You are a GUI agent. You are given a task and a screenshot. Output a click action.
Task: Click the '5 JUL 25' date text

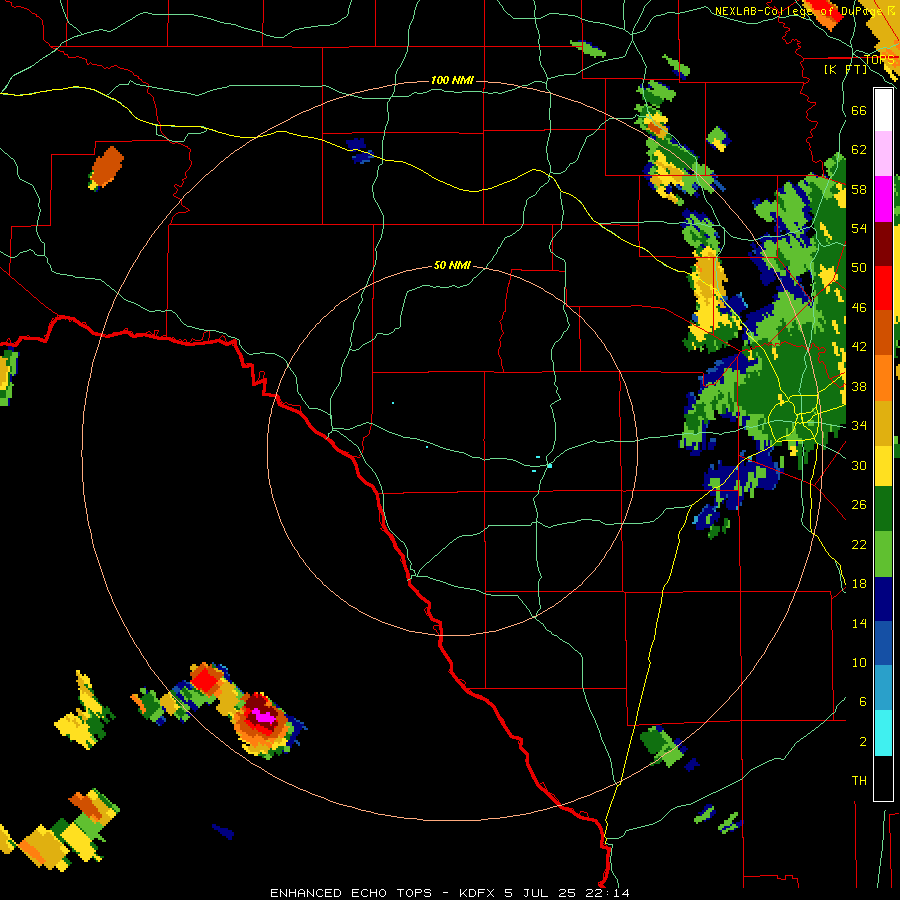pos(542,893)
